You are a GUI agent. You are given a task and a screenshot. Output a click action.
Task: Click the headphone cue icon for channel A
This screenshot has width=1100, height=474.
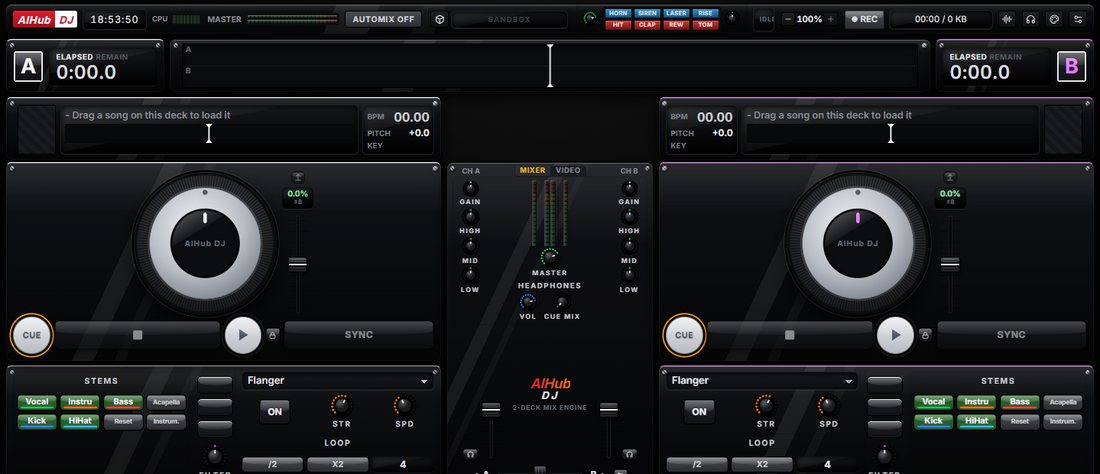tap(470, 454)
